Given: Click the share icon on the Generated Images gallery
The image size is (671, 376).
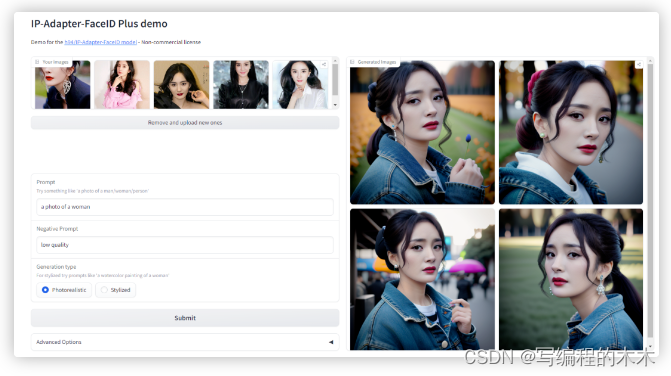Looking at the screenshot, I should click(638, 65).
